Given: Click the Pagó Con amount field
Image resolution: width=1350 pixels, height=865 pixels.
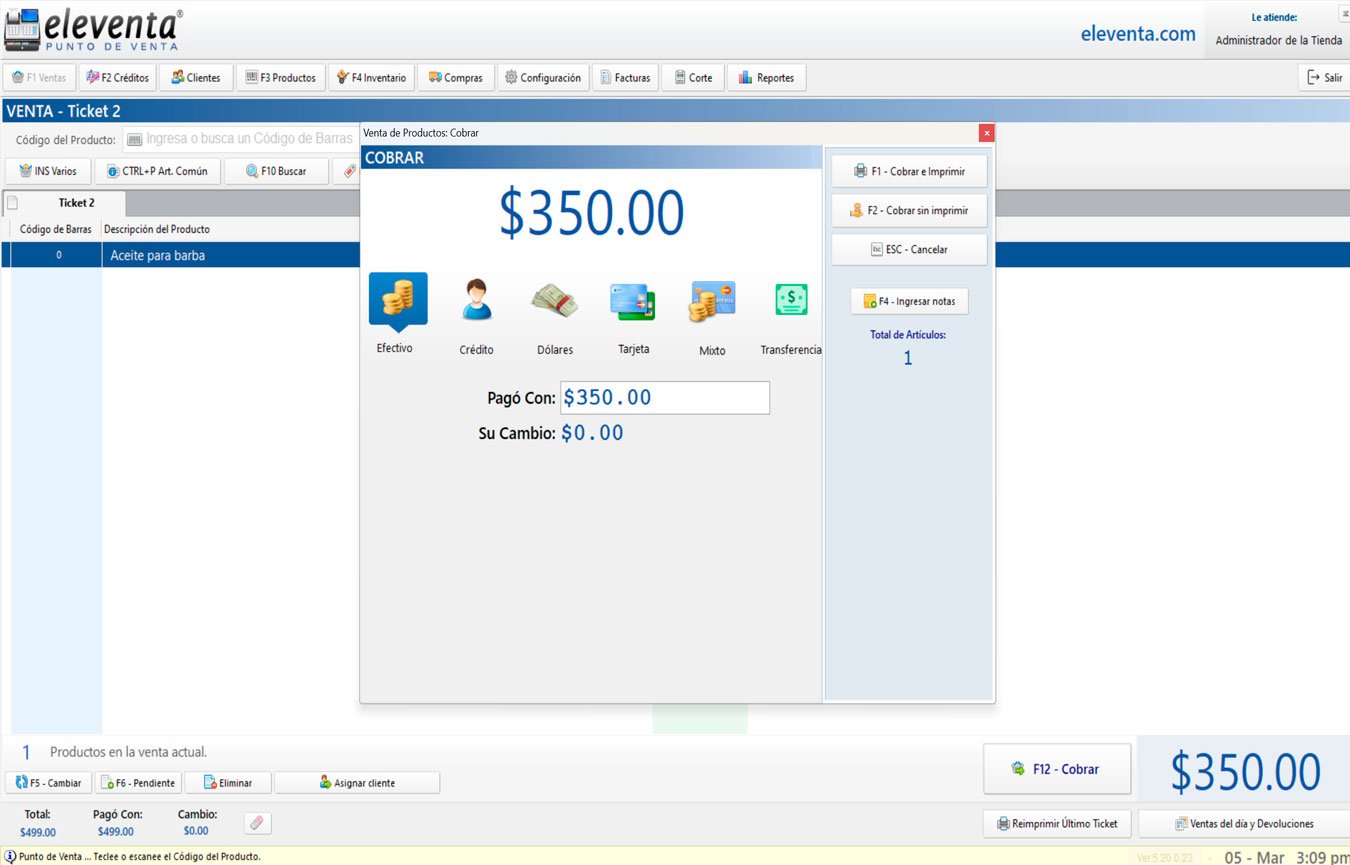Looking at the screenshot, I should (664, 398).
